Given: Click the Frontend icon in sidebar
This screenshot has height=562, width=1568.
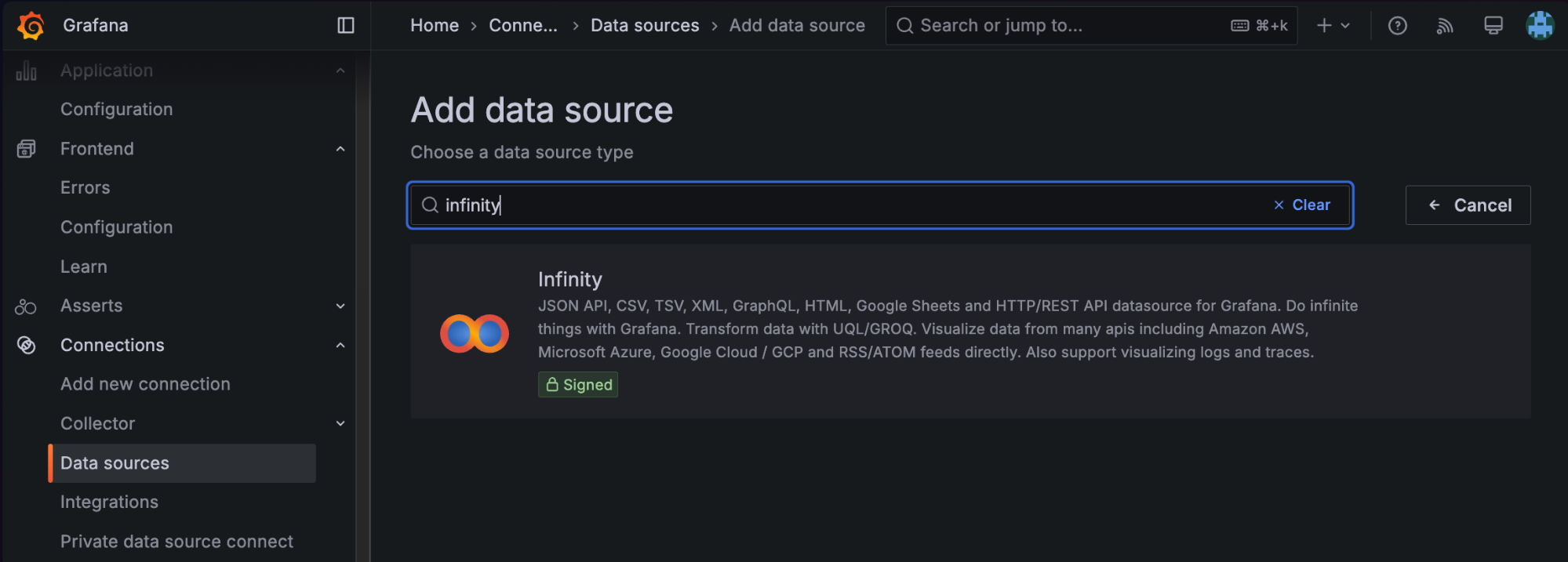Looking at the screenshot, I should 26,149.
